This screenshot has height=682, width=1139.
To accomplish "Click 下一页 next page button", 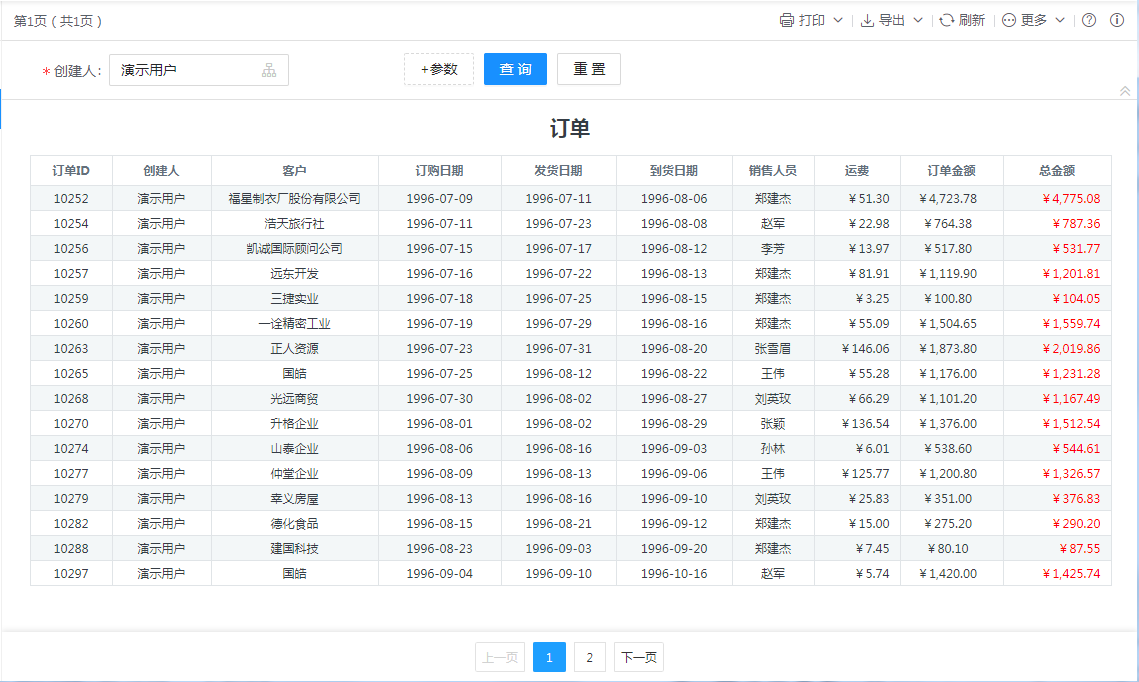I will tap(639, 657).
